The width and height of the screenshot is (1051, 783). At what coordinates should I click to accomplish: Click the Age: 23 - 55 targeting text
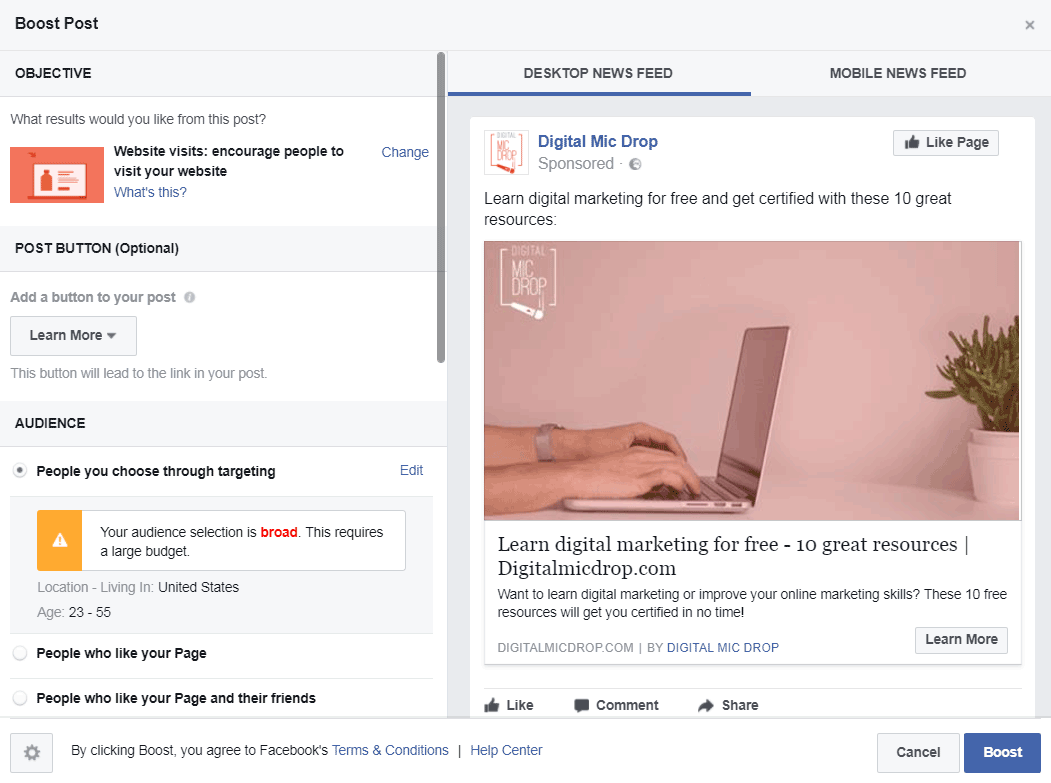(74, 612)
